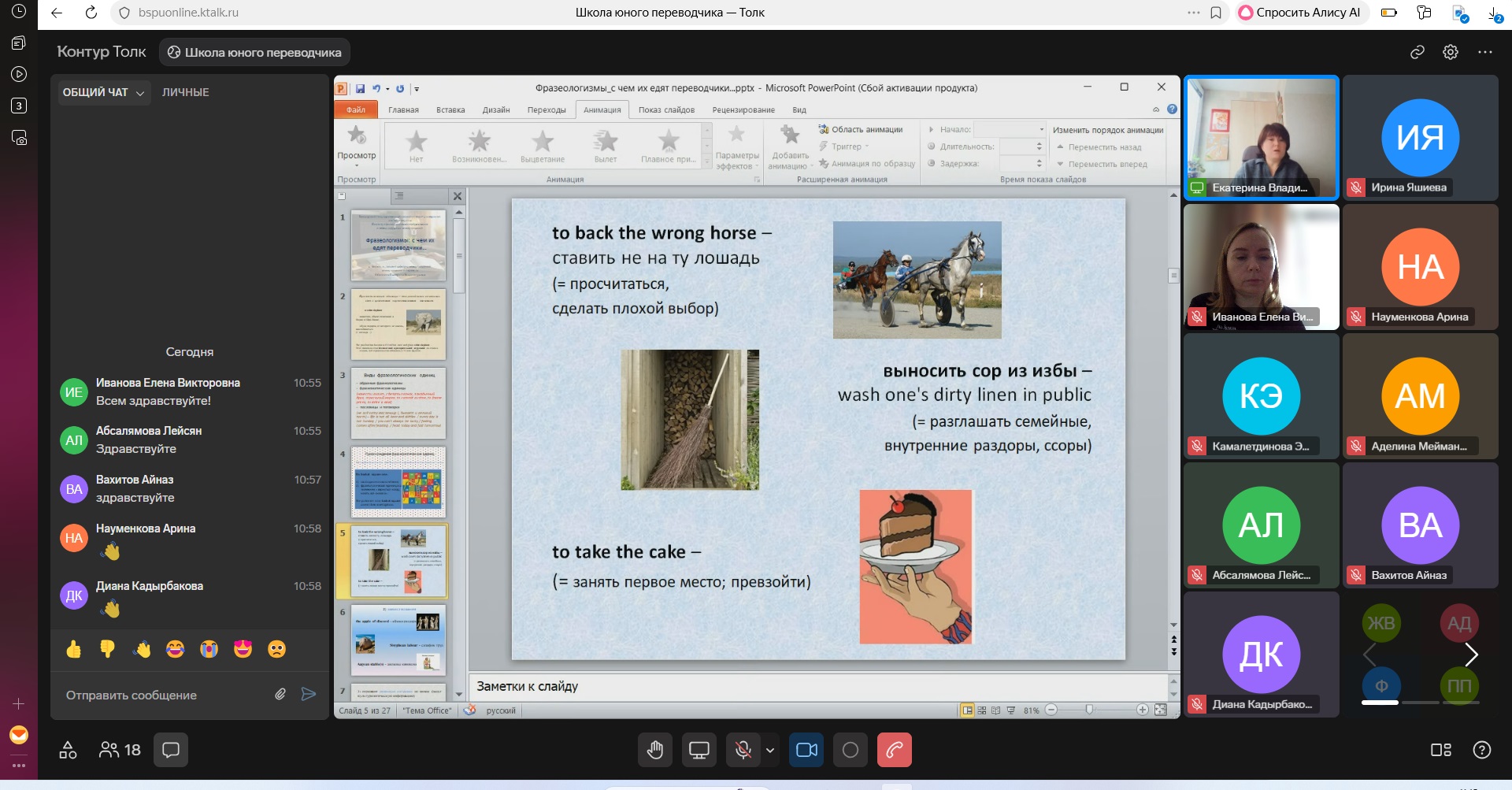Change the video layout view icon
This screenshot has height=790, width=1512.
1440,750
